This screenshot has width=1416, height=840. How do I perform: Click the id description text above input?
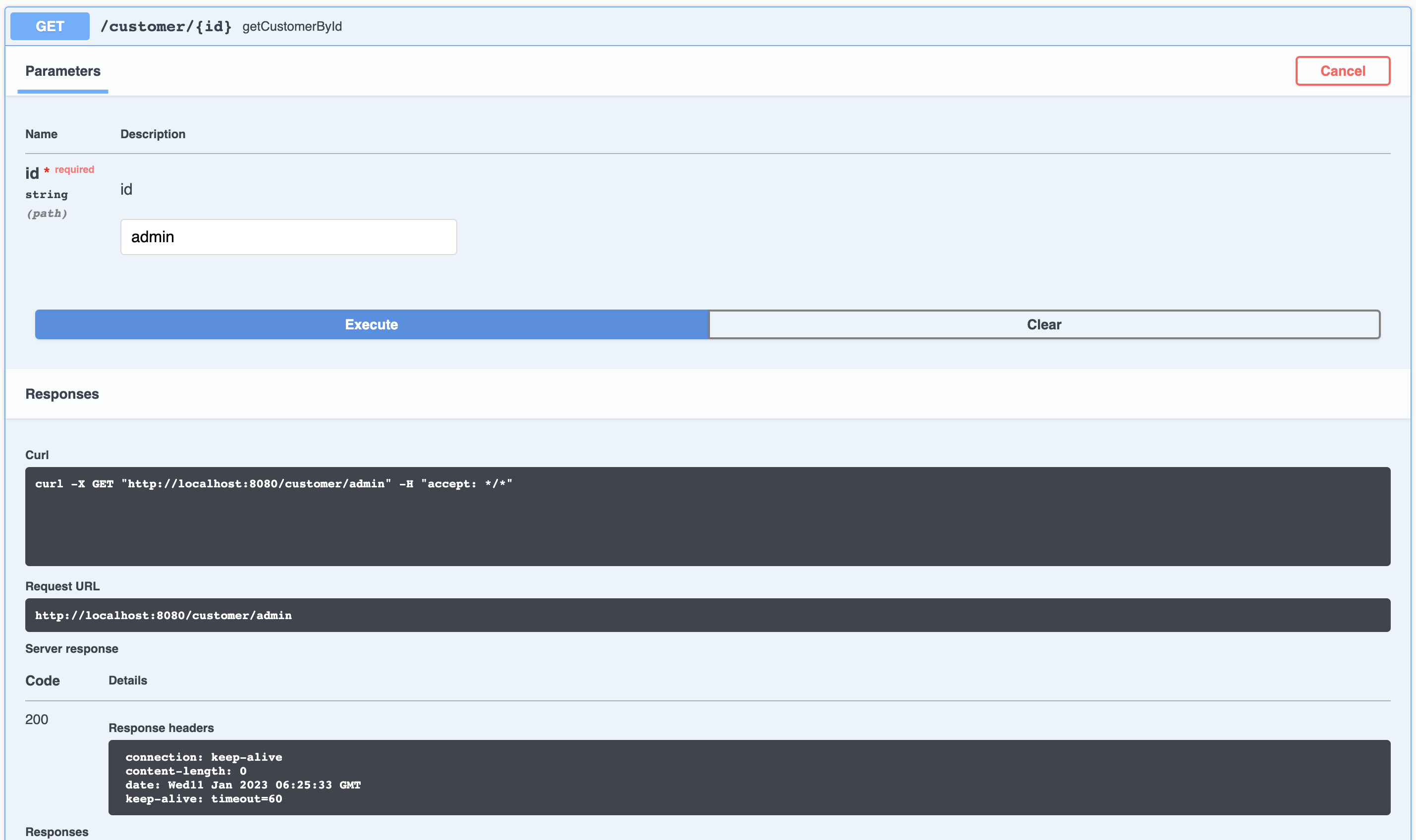tap(126, 189)
